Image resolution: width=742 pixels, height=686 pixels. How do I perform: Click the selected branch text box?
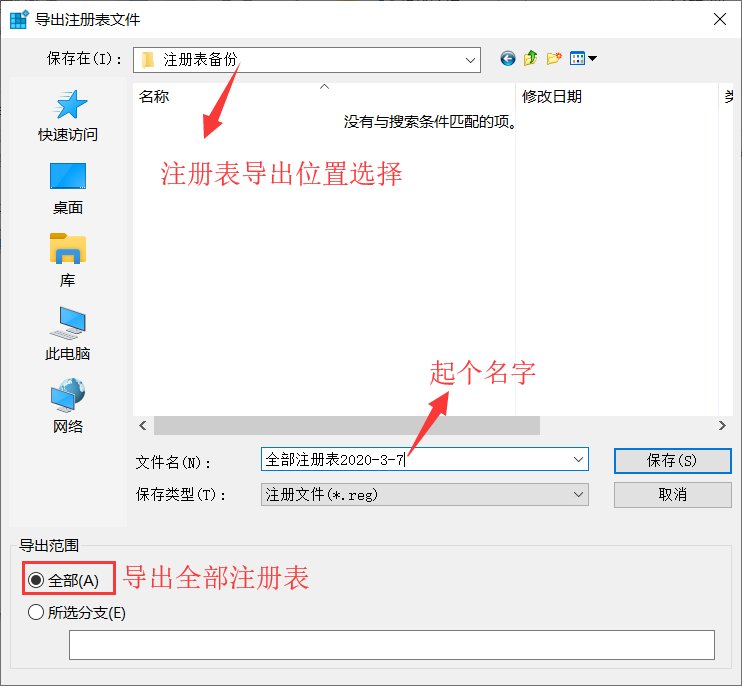392,645
